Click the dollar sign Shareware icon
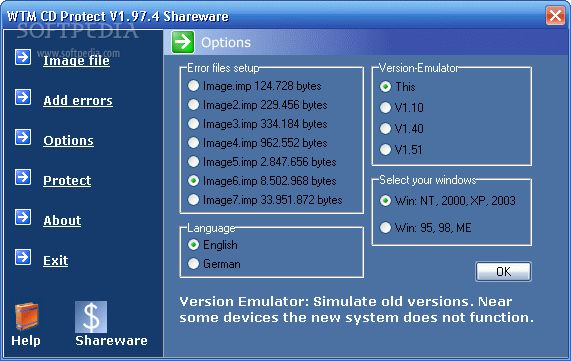The height and width of the screenshot is (361, 571). 91,317
